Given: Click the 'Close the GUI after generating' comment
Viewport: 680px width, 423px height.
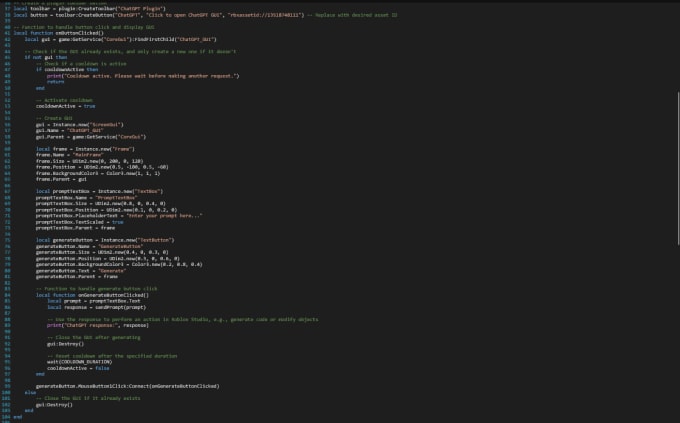Looking at the screenshot, I should [94, 338].
